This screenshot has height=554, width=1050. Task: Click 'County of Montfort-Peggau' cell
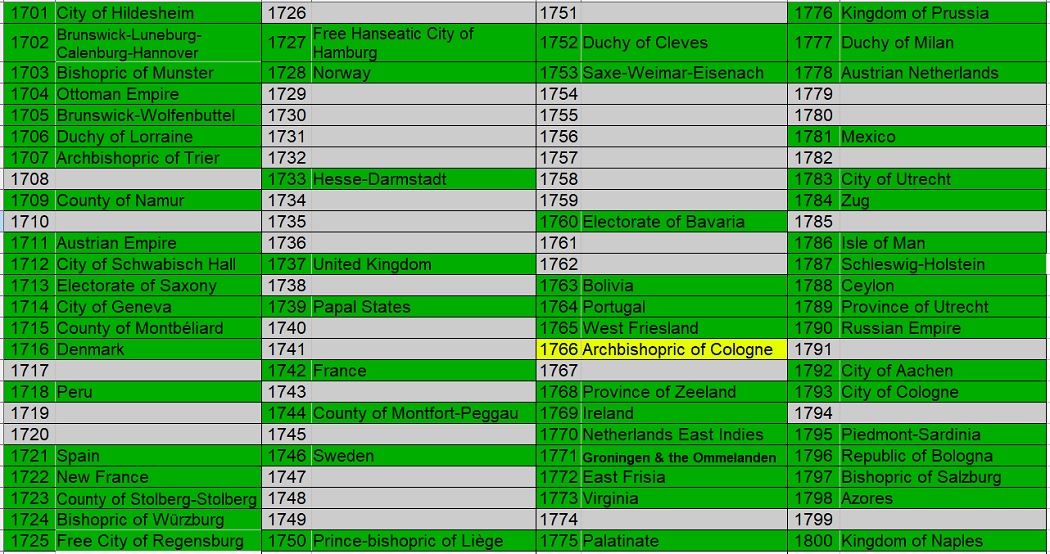point(423,413)
